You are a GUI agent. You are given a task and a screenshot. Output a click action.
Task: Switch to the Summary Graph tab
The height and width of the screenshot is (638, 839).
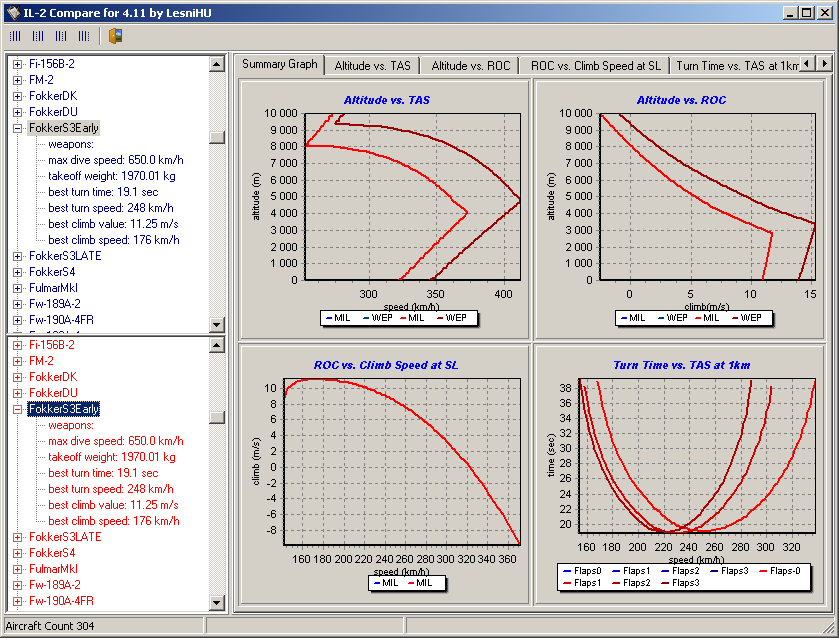pyautogui.click(x=279, y=64)
